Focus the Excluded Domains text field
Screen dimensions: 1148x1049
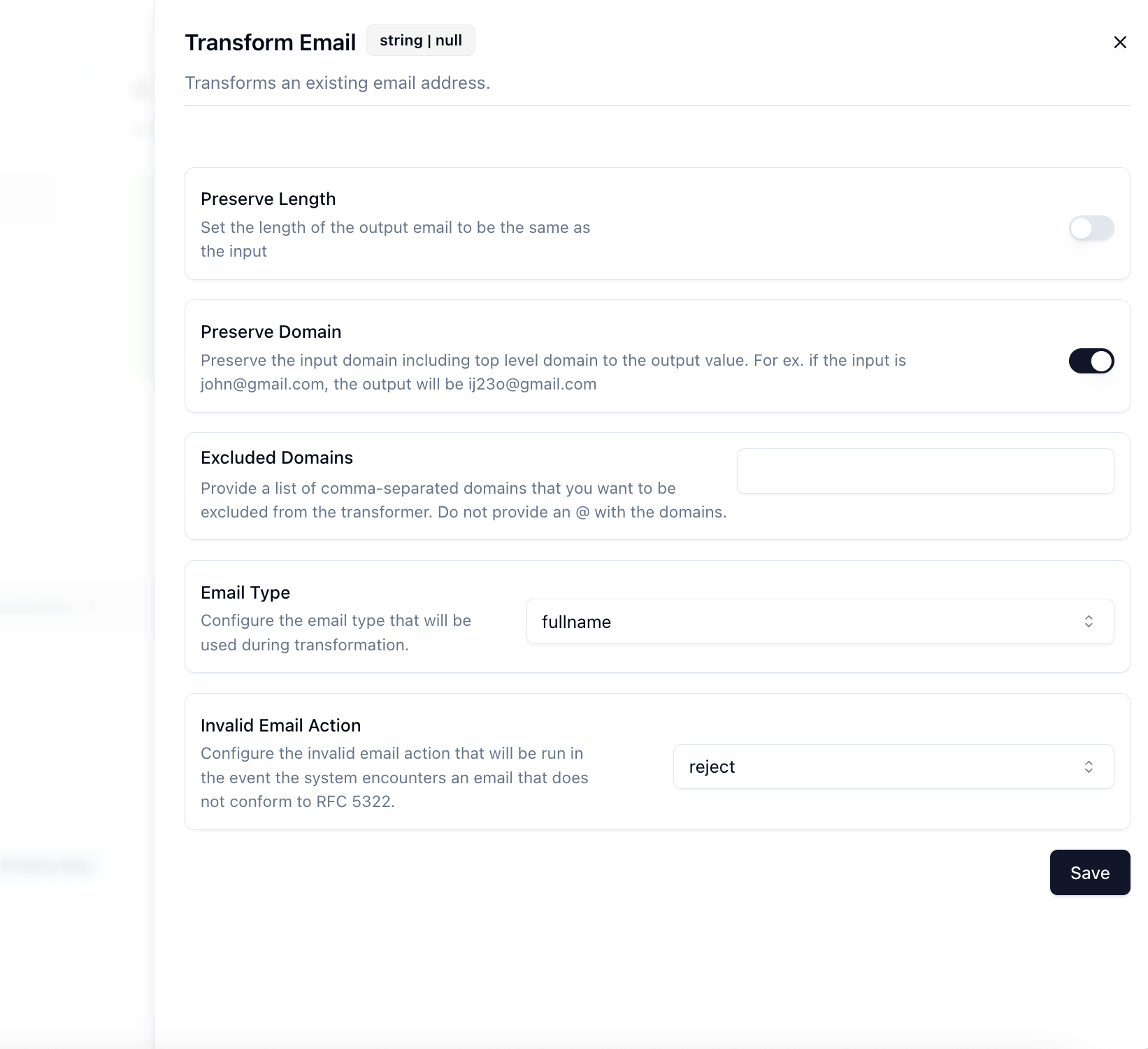tap(925, 471)
